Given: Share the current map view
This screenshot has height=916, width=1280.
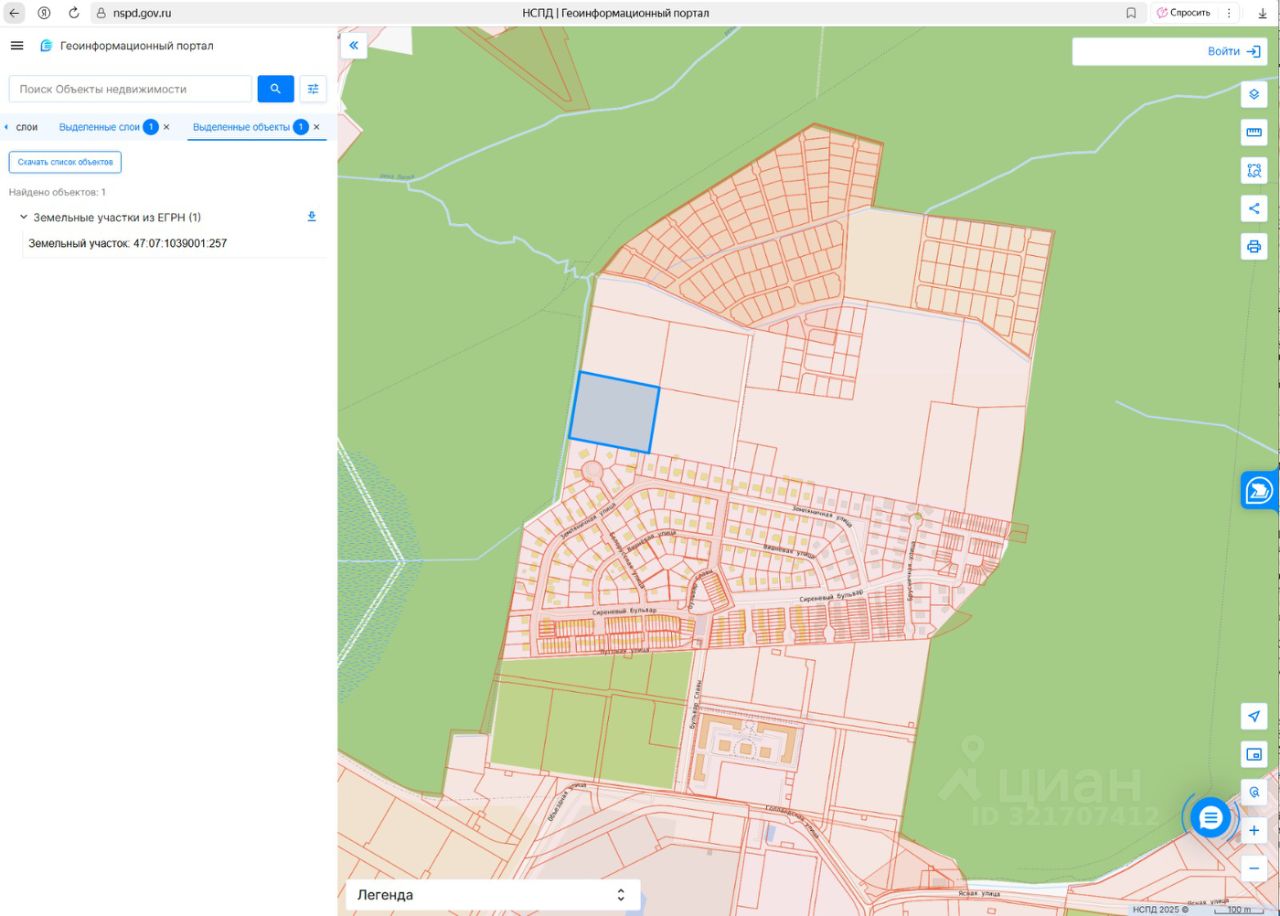Looking at the screenshot, I should pos(1254,208).
